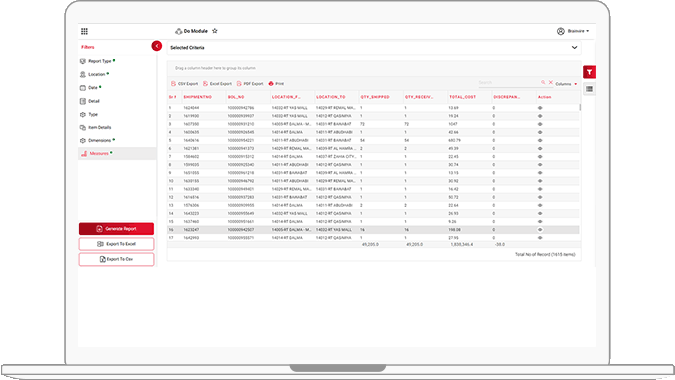Sort by BOL_NO column header
Viewport: 675px width, 380px height.
pyautogui.click(x=236, y=97)
